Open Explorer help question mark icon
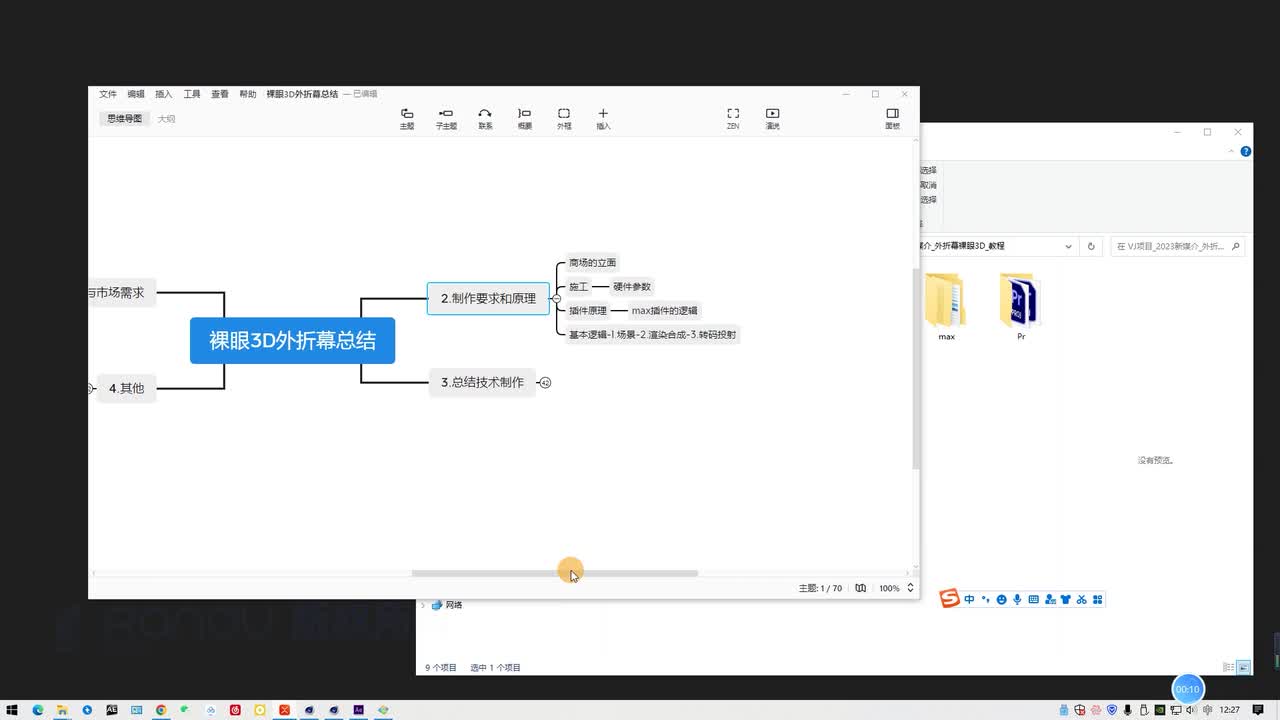 point(1246,152)
